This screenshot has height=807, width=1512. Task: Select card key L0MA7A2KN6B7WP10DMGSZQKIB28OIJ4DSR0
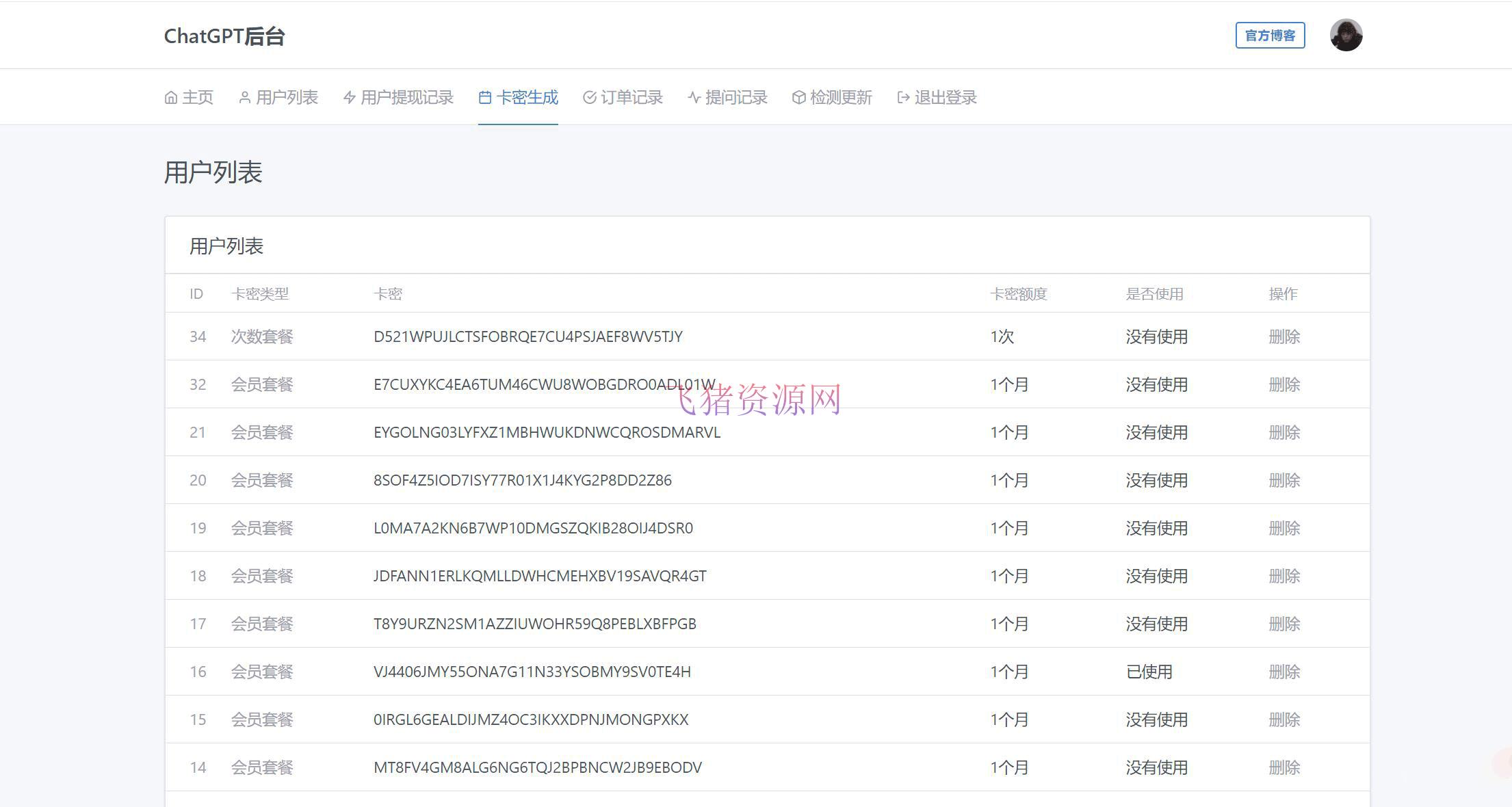534,528
